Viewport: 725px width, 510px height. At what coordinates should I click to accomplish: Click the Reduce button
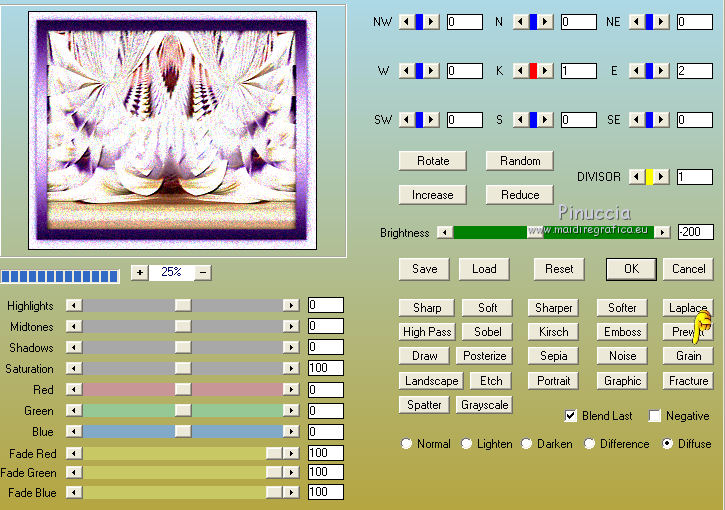click(x=520, y=195)
